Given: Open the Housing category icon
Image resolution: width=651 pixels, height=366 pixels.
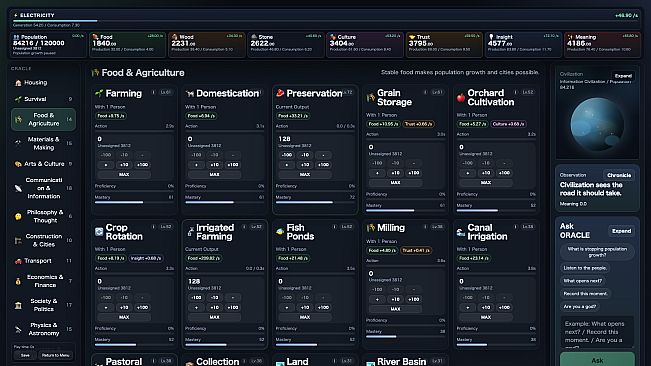Looking at the screenshot, I should click(18, 83).
